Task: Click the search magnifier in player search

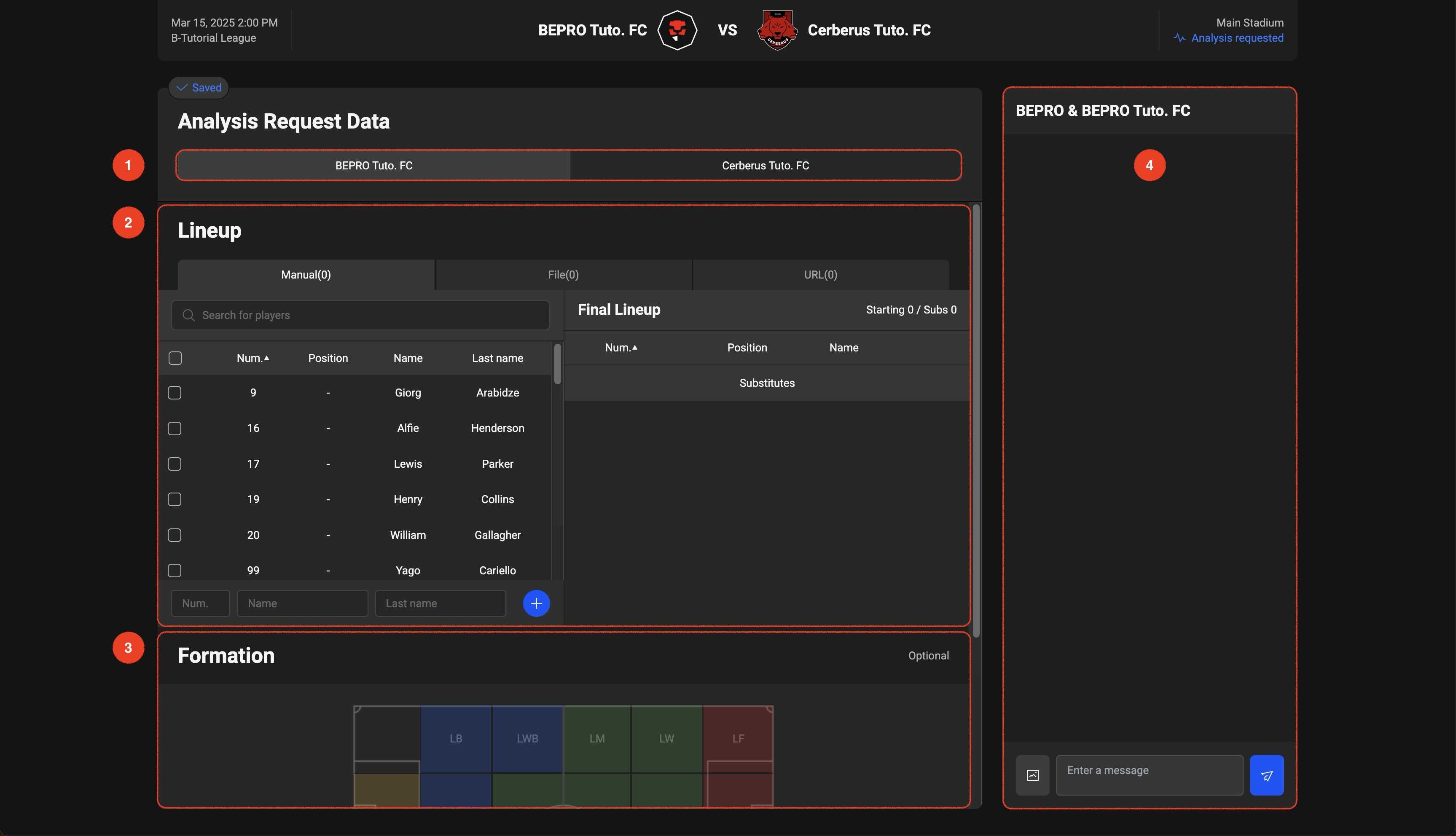Action: (x=188, y=315)
